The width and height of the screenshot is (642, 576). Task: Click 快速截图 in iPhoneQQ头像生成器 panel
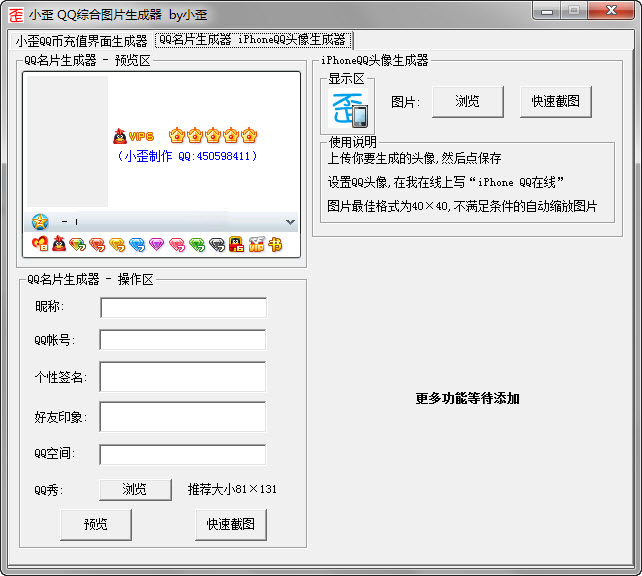point(556,101)
